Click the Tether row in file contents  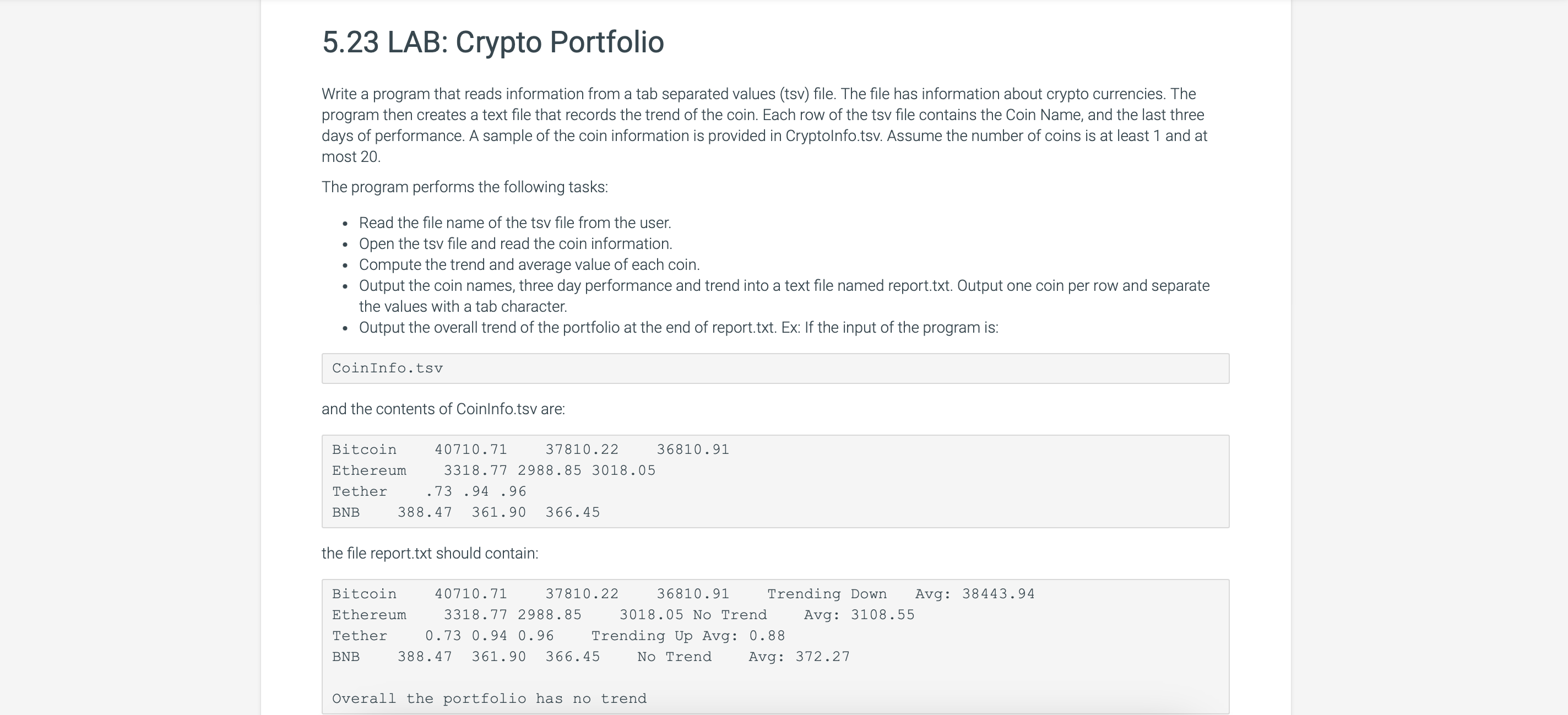[x=429, y=491]
